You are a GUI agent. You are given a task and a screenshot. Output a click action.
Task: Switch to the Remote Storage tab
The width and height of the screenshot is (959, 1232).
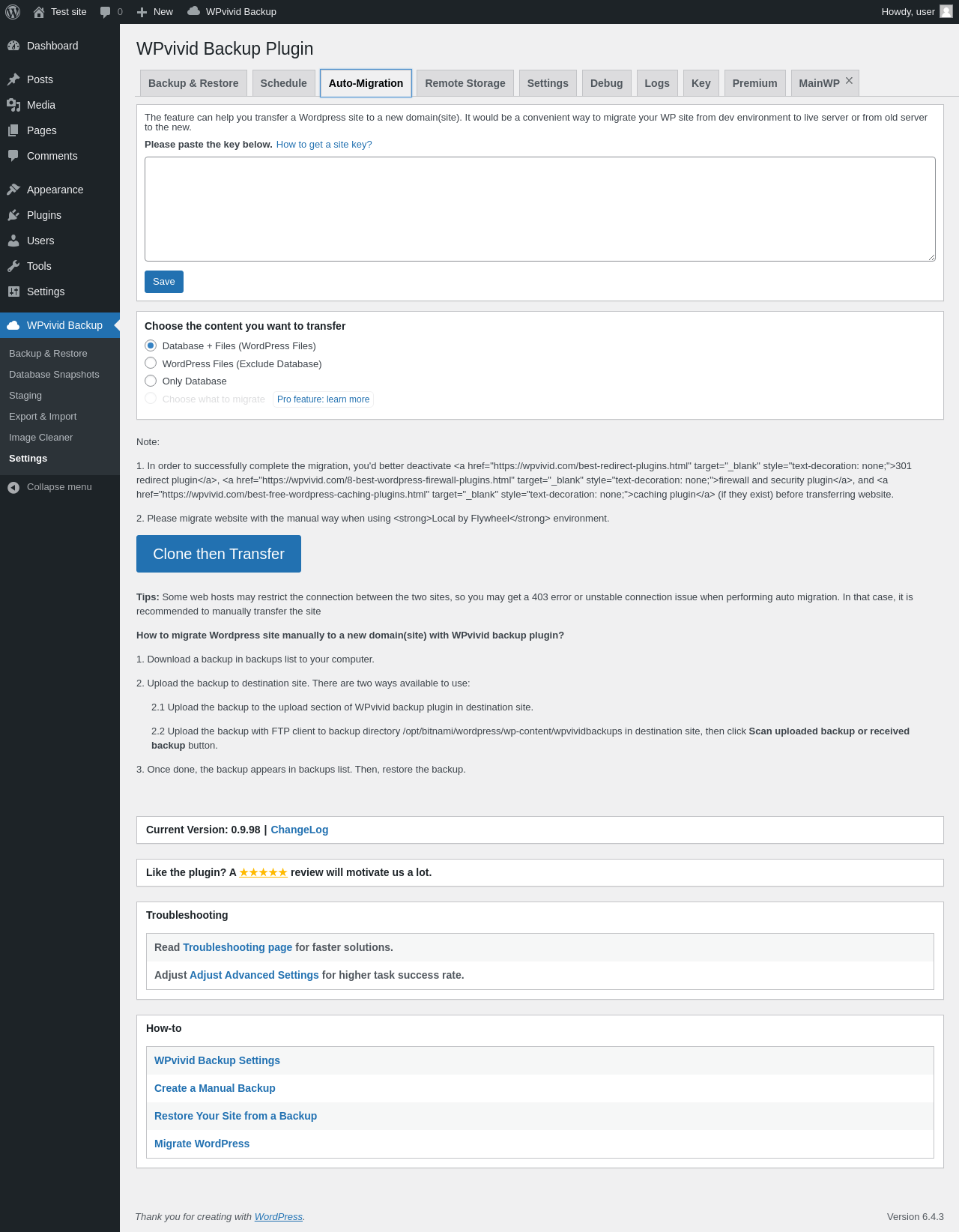point(465,83)
